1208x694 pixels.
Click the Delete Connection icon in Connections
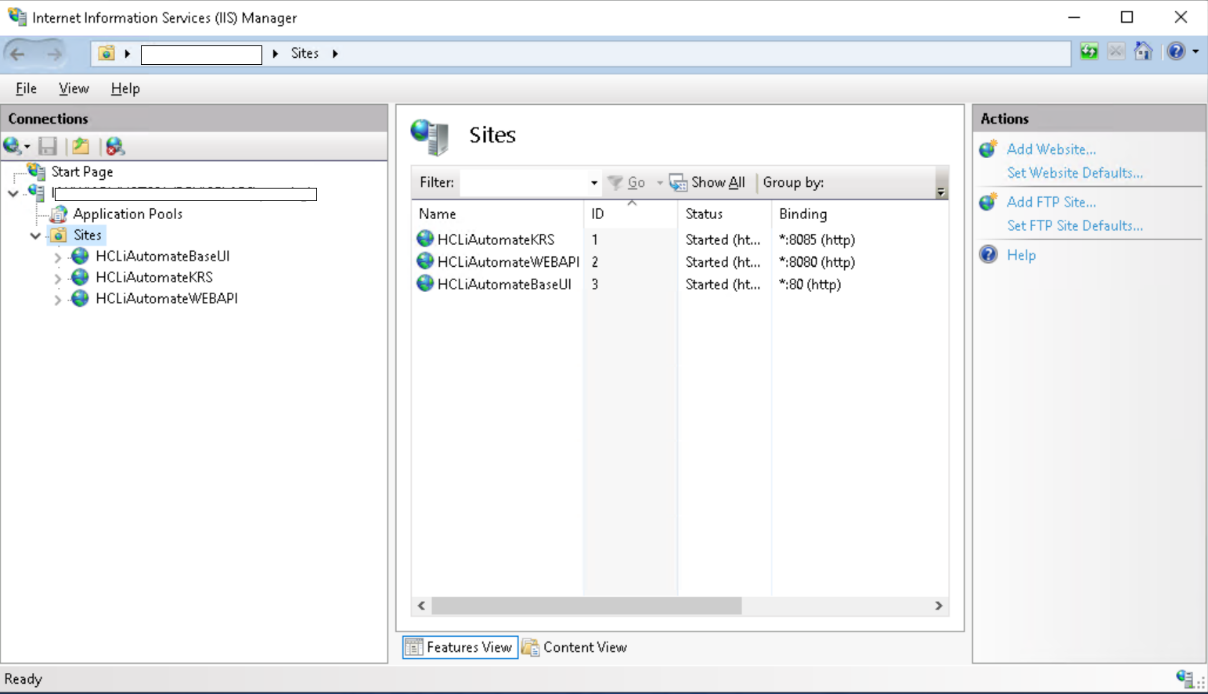click(x=115, y=147)
